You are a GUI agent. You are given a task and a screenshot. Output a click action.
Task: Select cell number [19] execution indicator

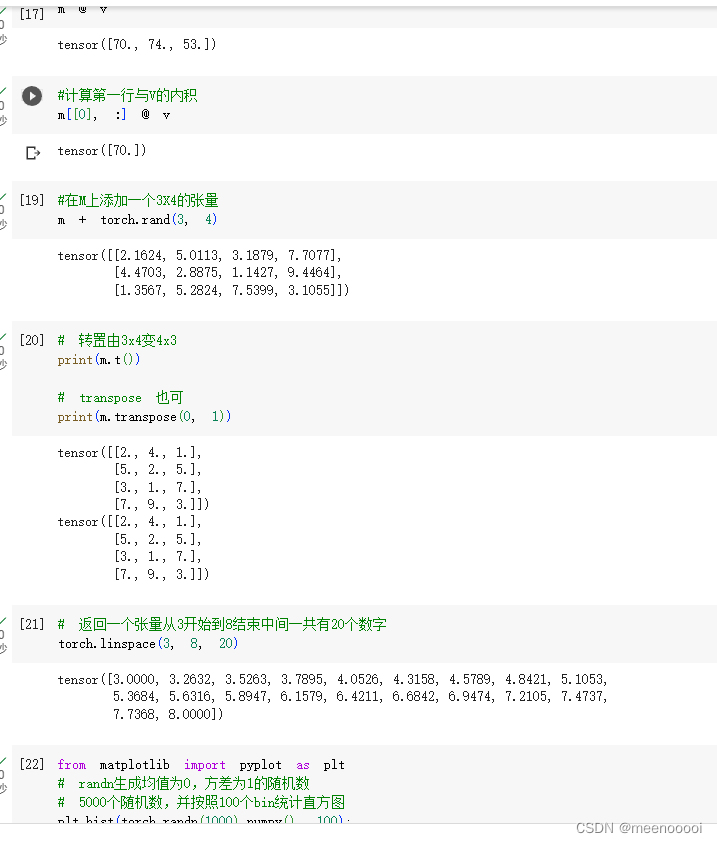pos(32,200)
